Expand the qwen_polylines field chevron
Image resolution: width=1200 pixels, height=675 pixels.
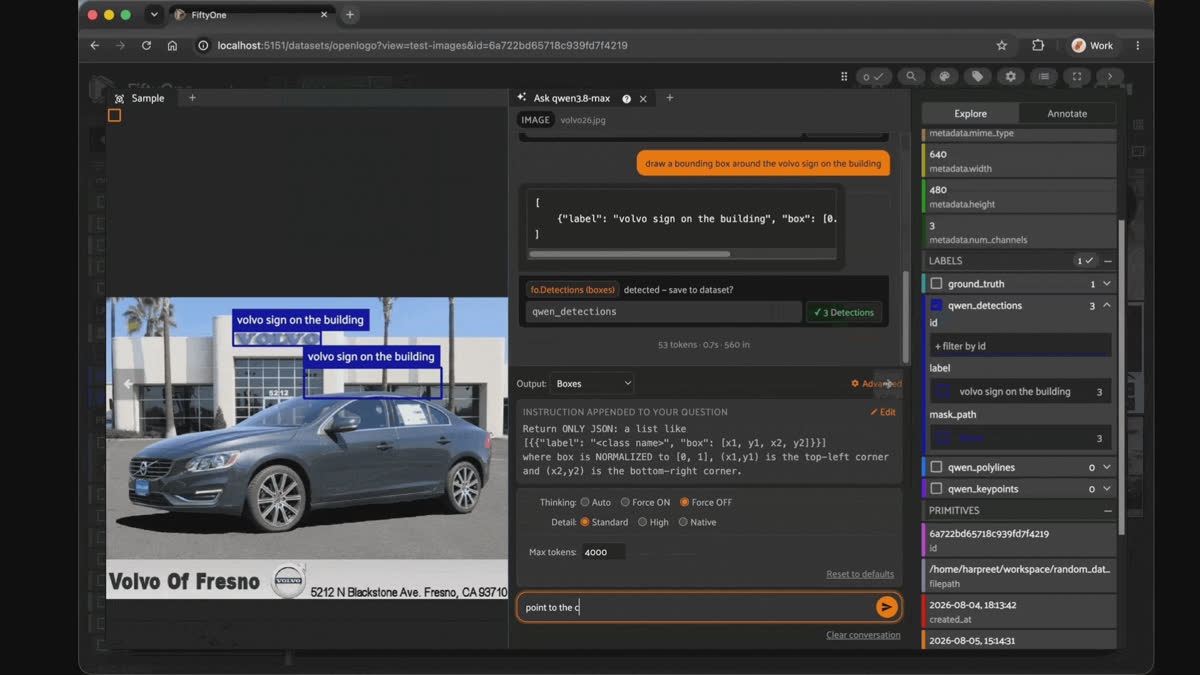(x=1106, y=467)
